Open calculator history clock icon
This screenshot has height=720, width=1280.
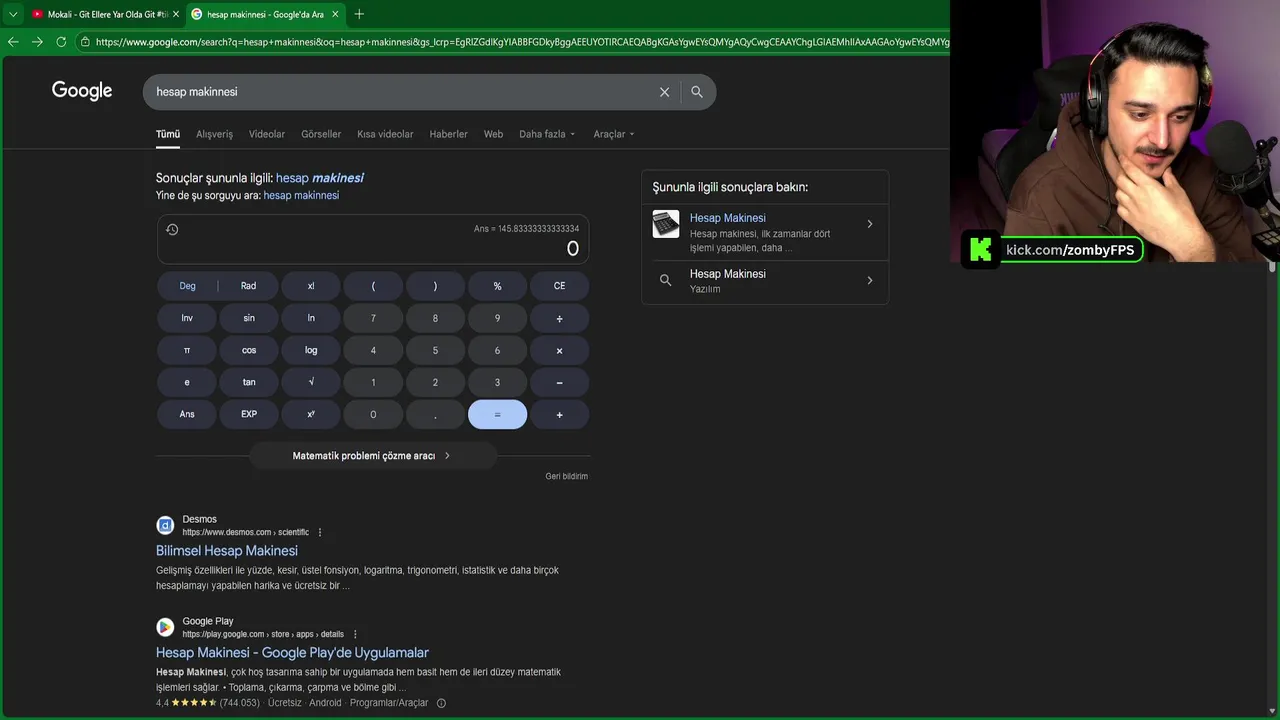tap(172, 230)
